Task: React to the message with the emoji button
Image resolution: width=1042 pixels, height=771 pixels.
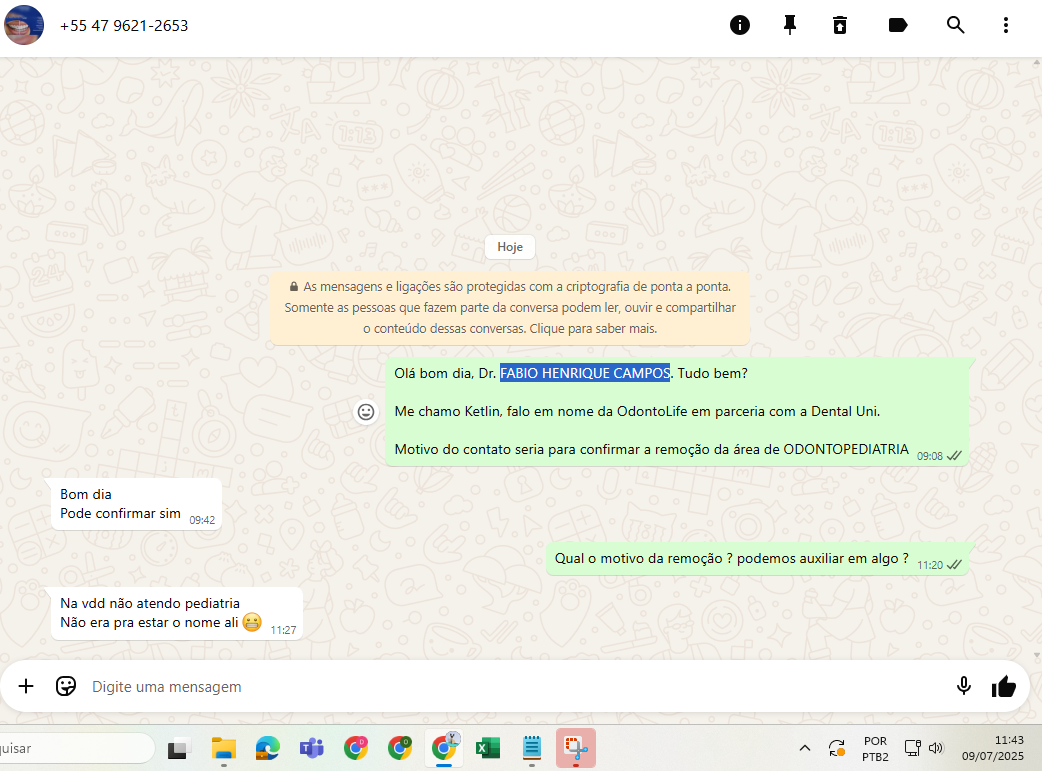Action: point(365,412)
